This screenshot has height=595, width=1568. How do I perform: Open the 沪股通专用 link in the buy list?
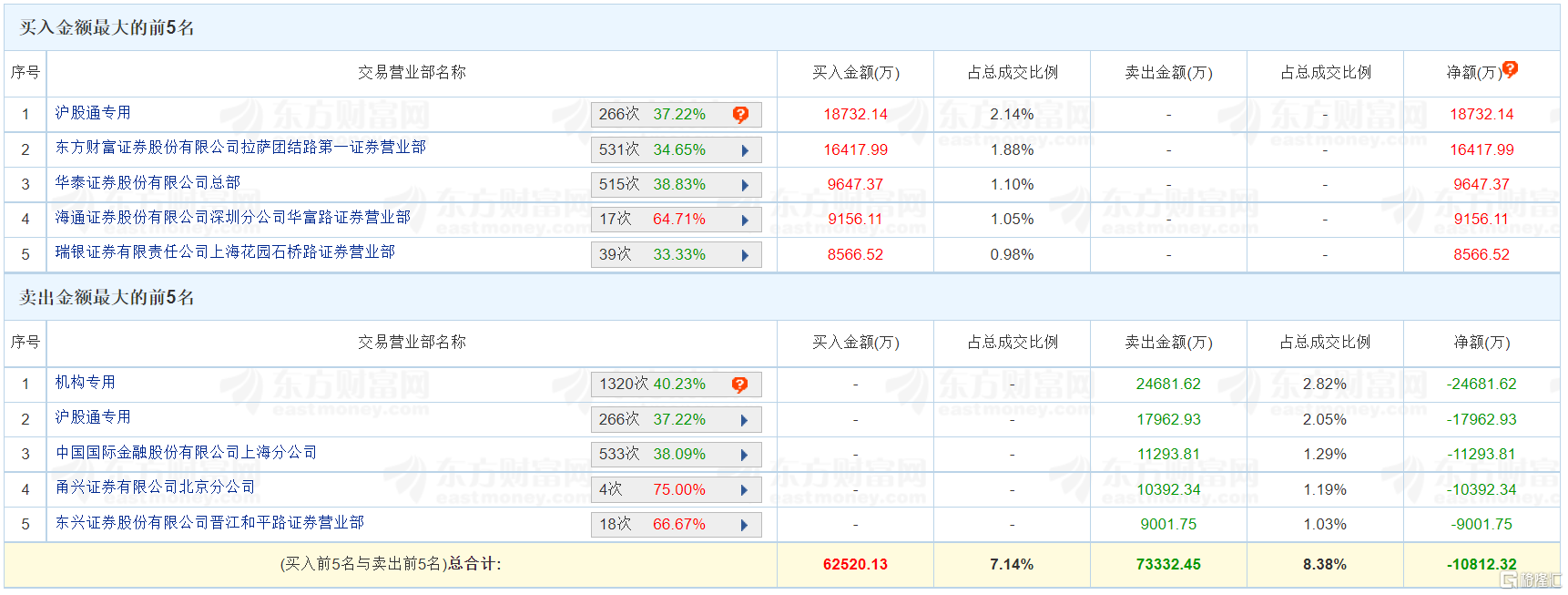tap(93, 112)
